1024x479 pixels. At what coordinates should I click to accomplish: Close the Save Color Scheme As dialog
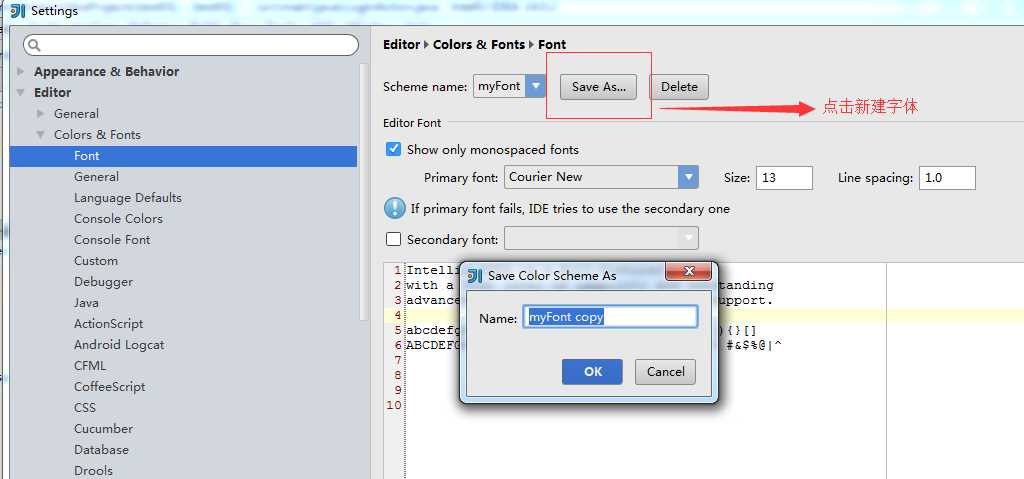pos(688,271)
